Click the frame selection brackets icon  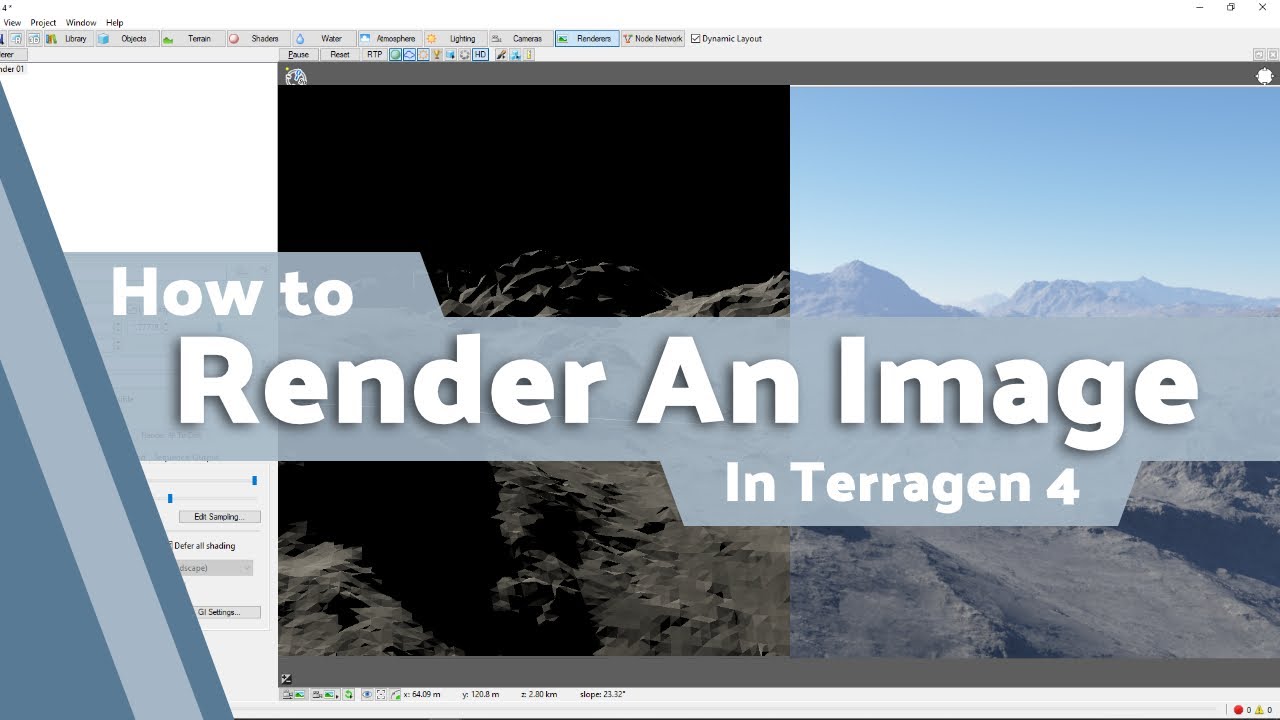coord(381,694)
